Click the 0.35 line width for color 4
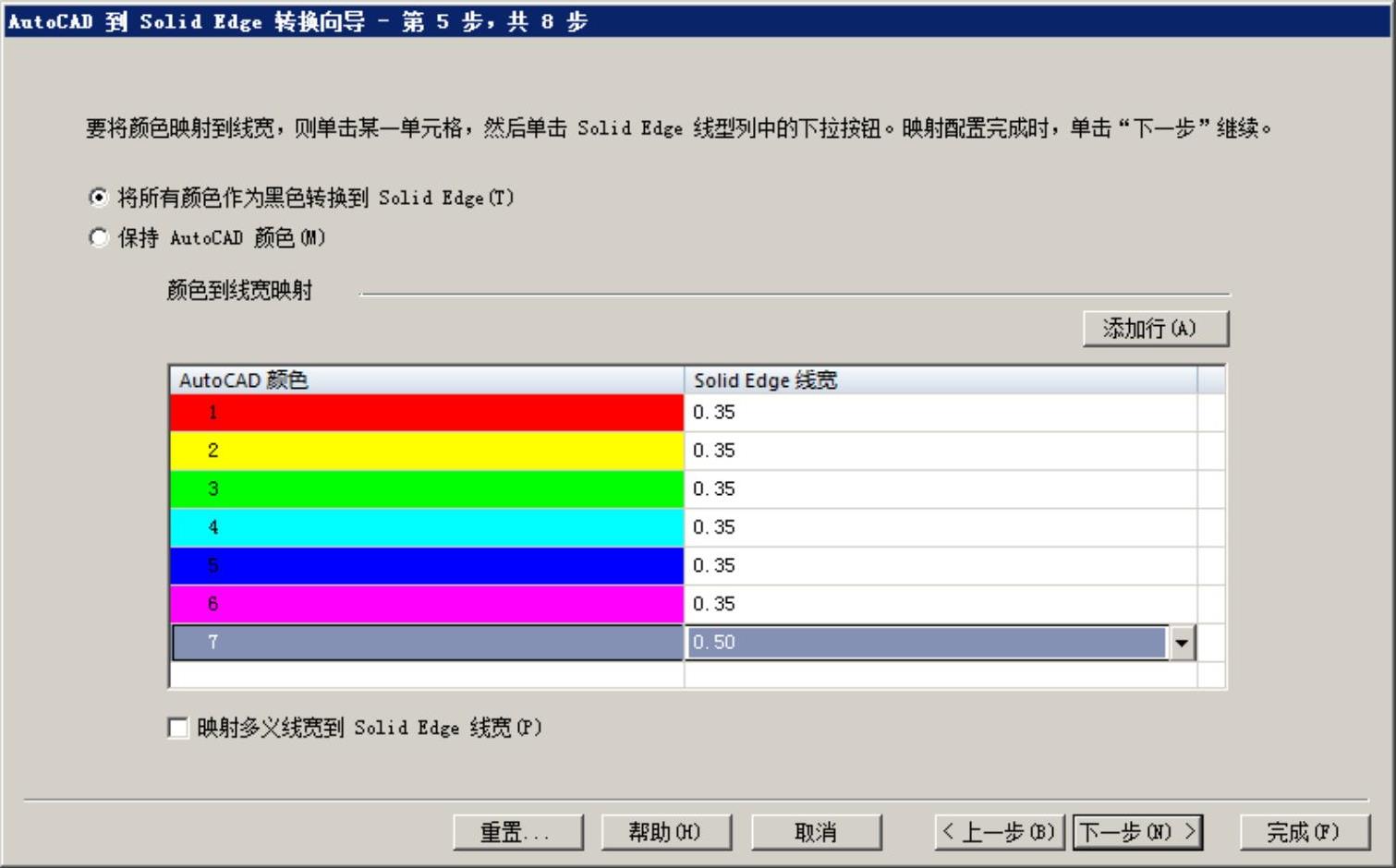The image size is (1396, 868). click(941, 527)
